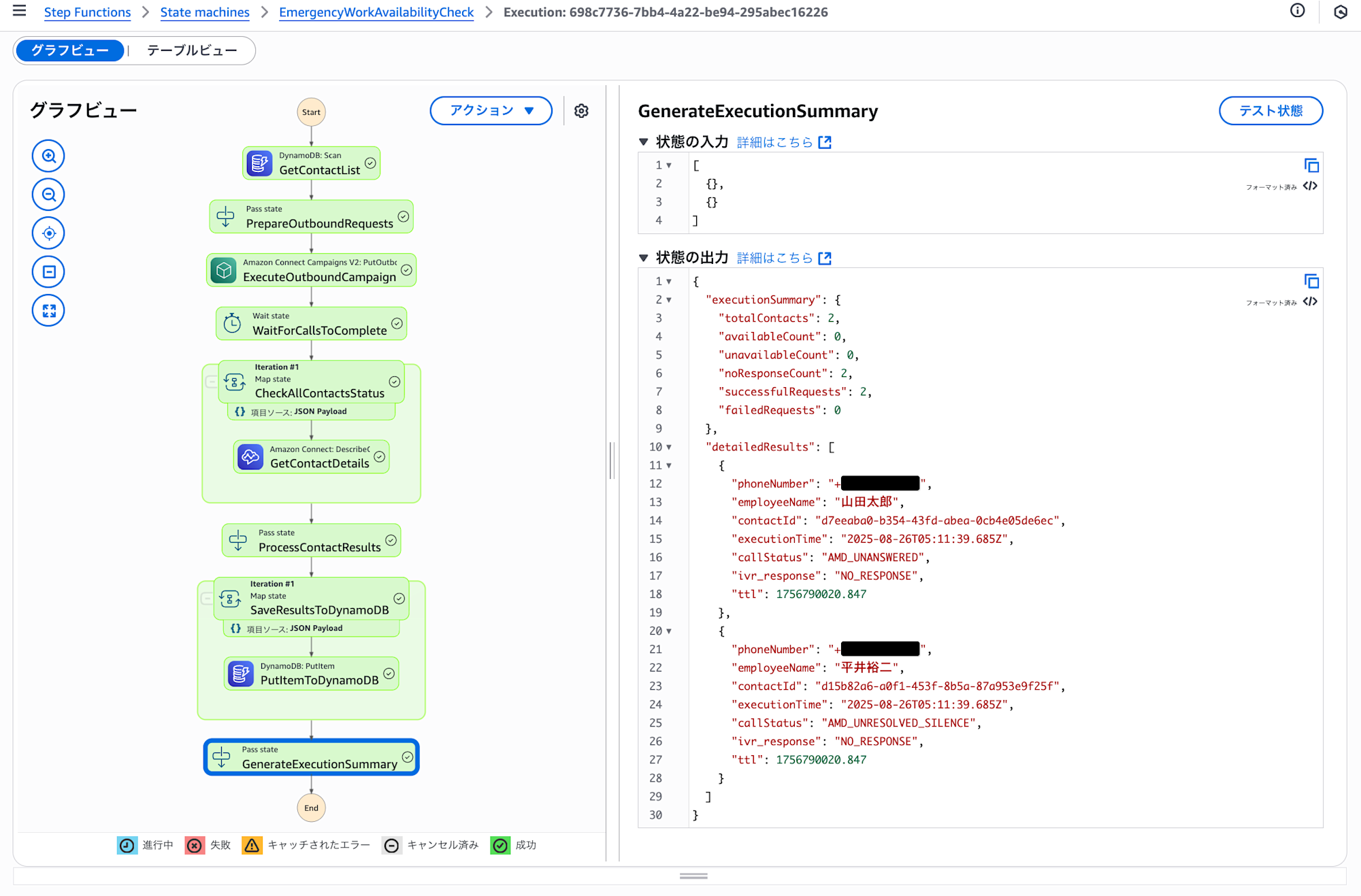1361x896 pixels.
Task: Click the キャッチされたエラー legend icon
Action: (252, 845)
